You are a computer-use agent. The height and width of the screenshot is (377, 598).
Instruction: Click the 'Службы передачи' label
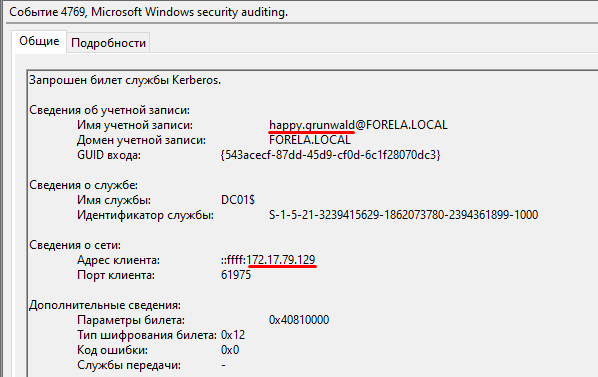click(x=129, y=365)
